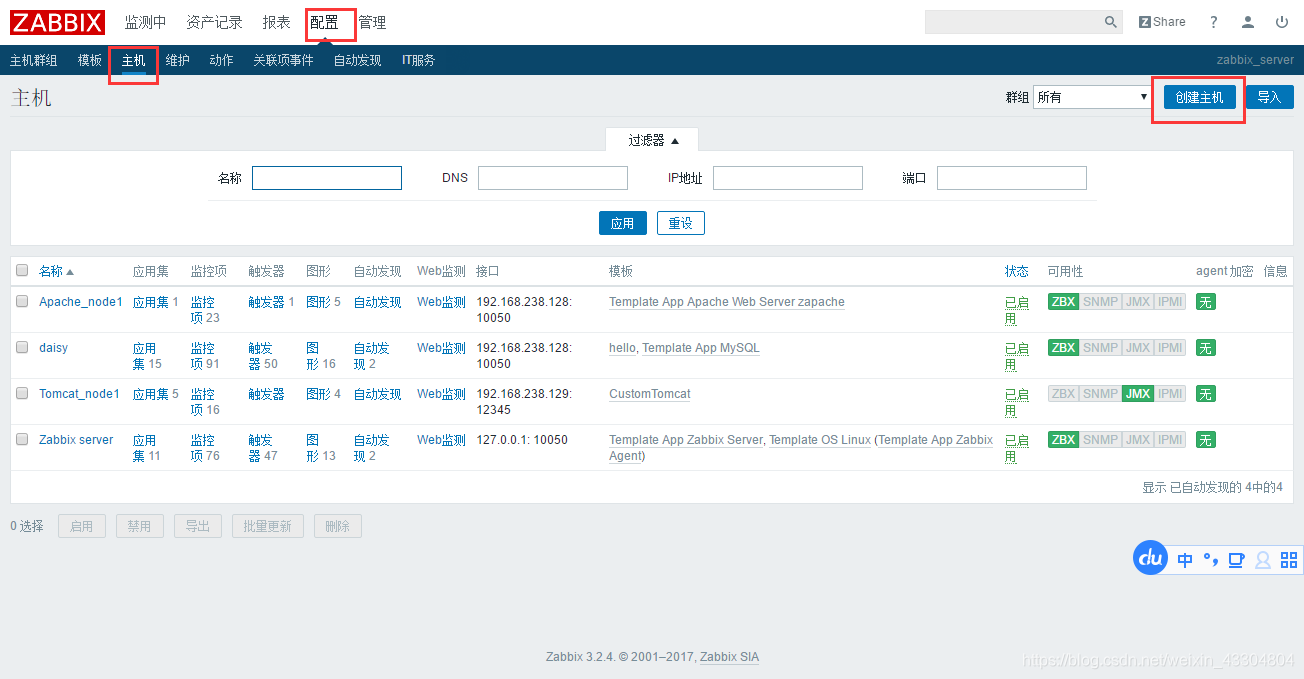Click encryption 无 badge for Apache_node1
The image size is (1304, 679).
coord(1206,302)
